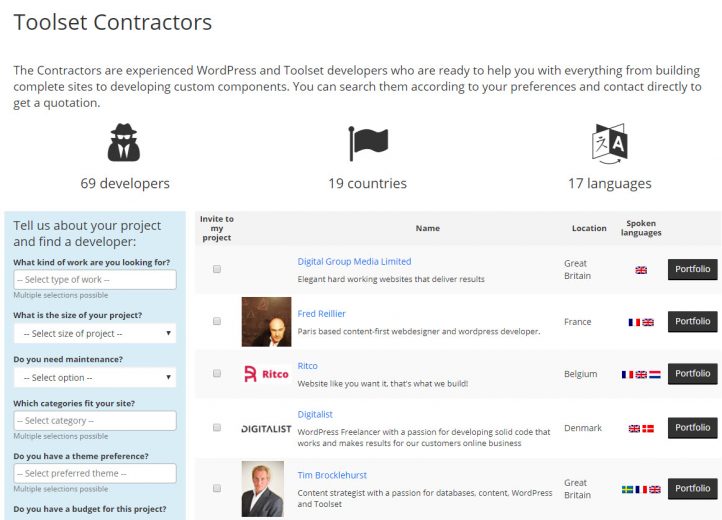Click Fred Reillier's profile photo

[x=266, y=321]
